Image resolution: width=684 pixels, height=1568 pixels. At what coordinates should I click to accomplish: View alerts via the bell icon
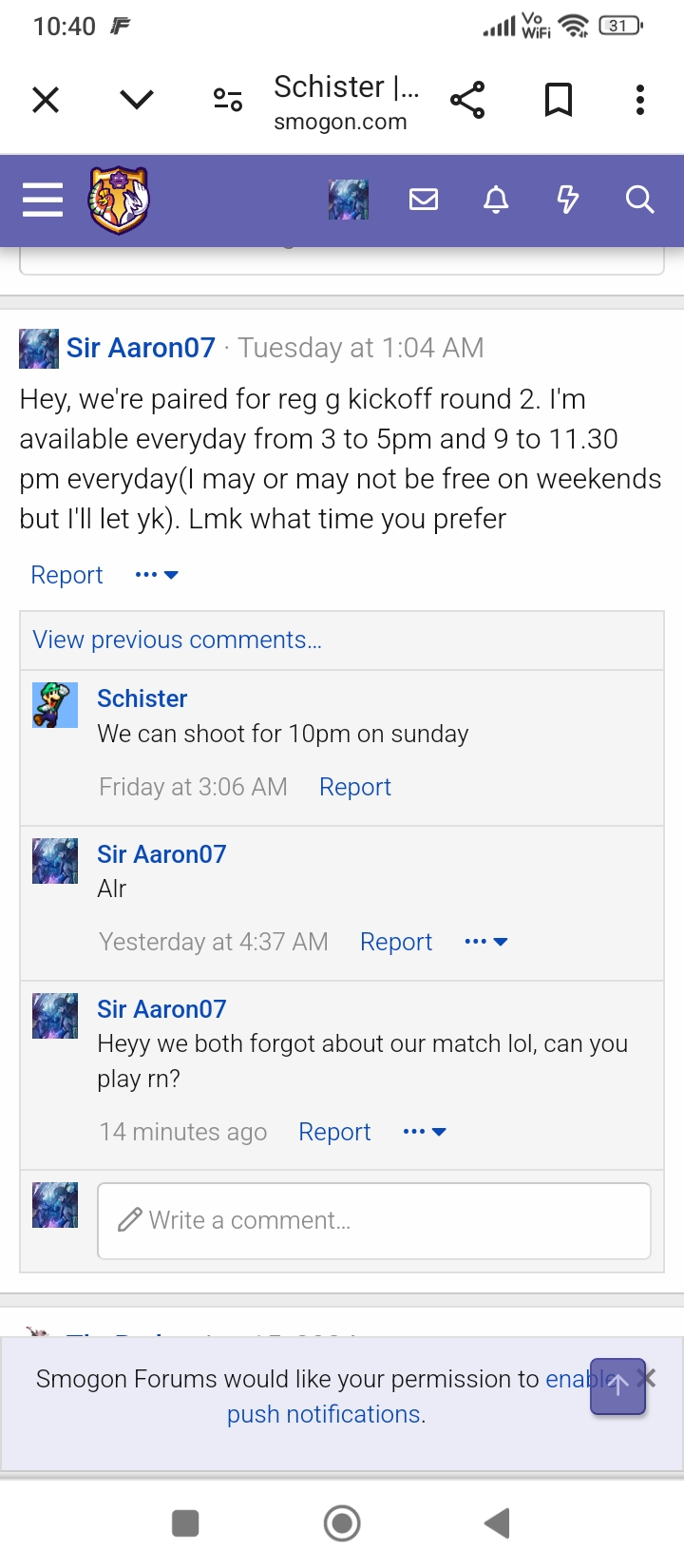[x=496, y=200]
